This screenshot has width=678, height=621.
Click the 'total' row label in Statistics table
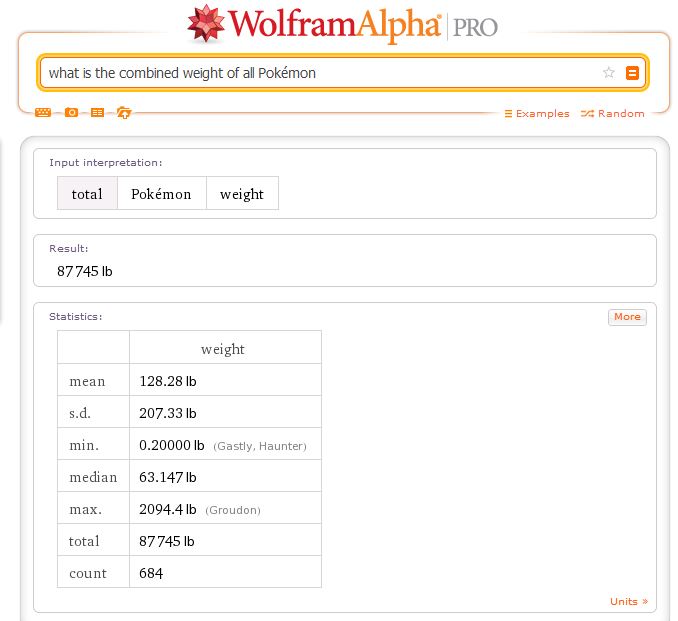pyautogui.click(x=84, y=541)
